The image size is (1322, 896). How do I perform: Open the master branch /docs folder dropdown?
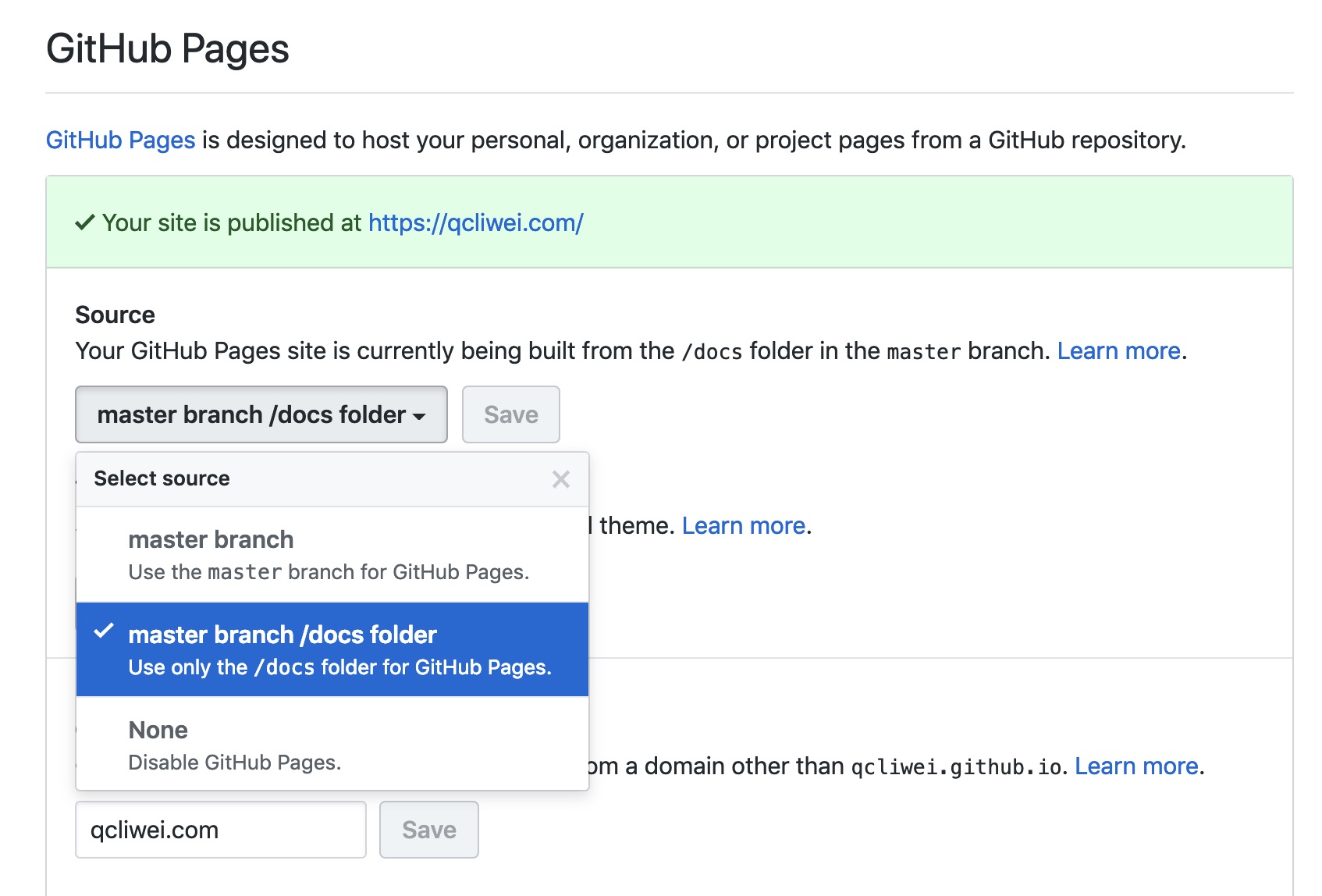[261, 414]
